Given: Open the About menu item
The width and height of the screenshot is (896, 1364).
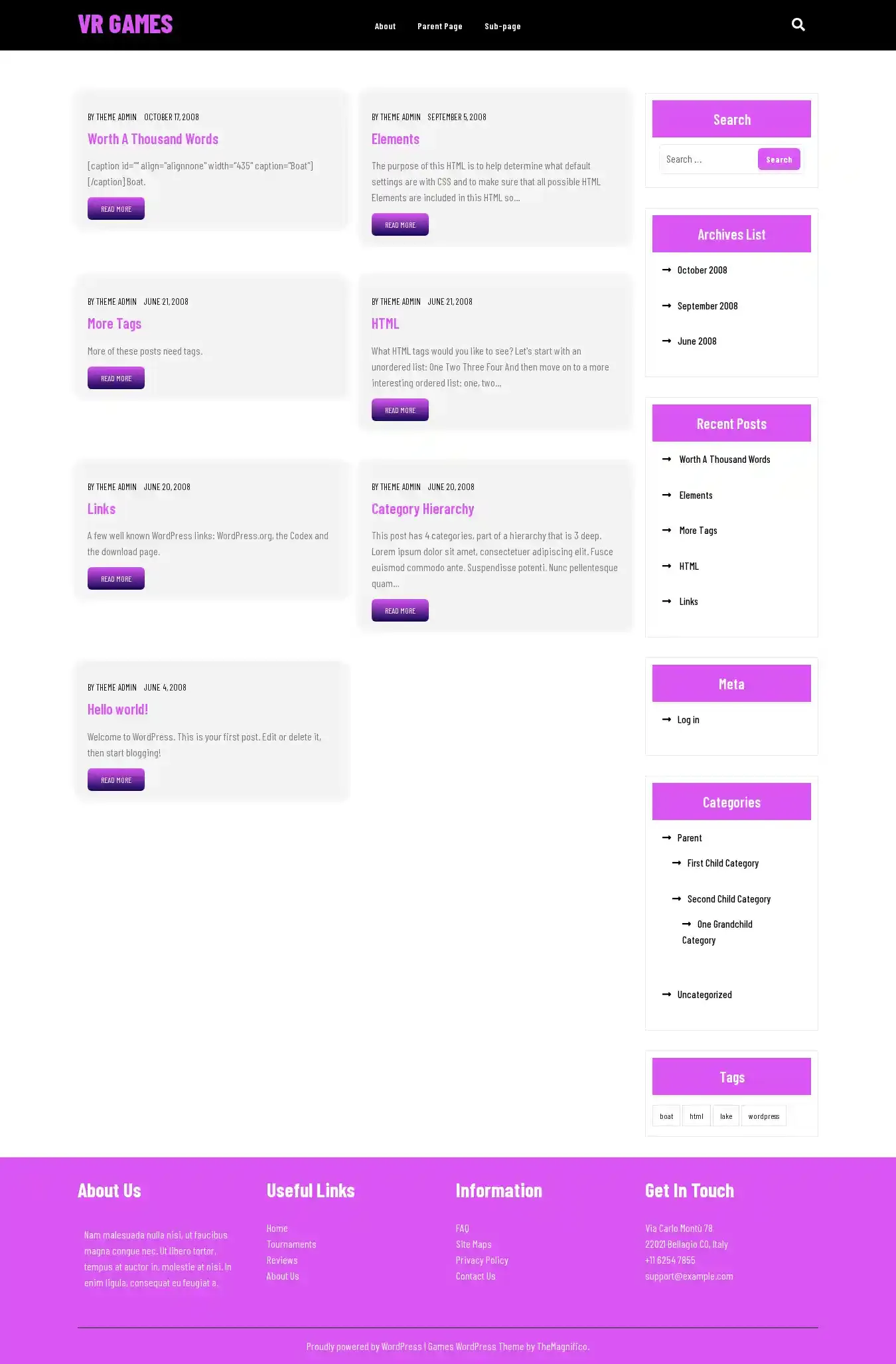Looking at the screenshot, I should 385,26.
